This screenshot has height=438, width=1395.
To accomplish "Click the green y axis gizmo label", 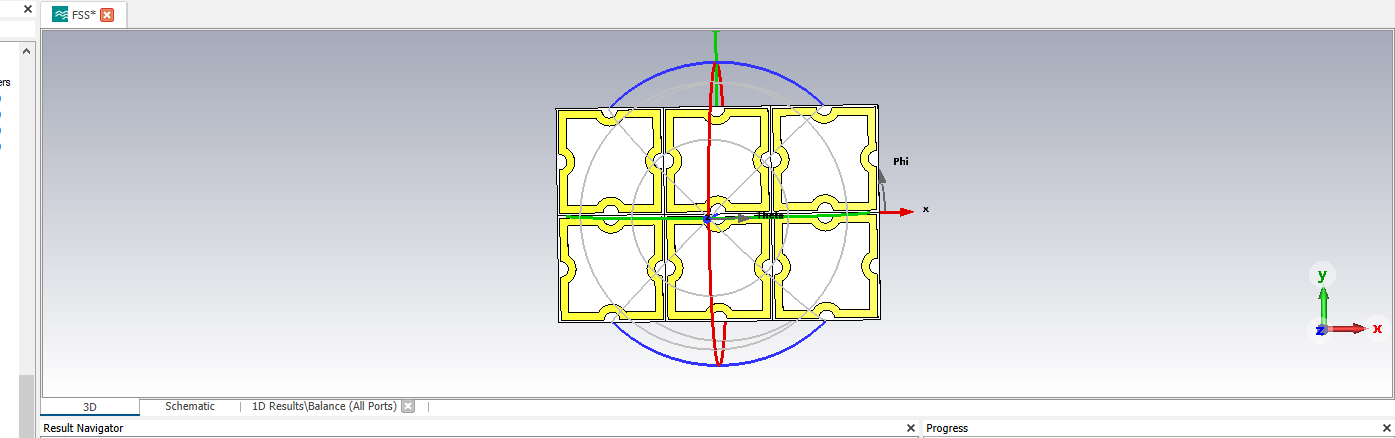I will point(1322,275).
